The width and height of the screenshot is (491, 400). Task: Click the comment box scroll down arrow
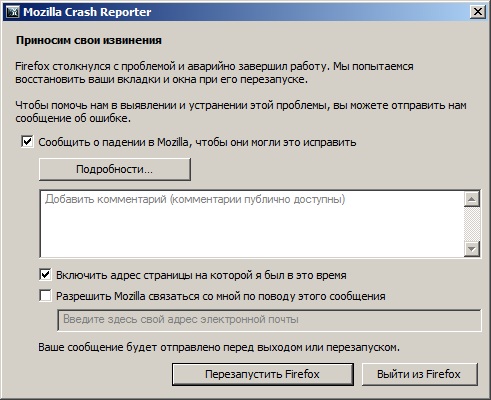point(472,249)
